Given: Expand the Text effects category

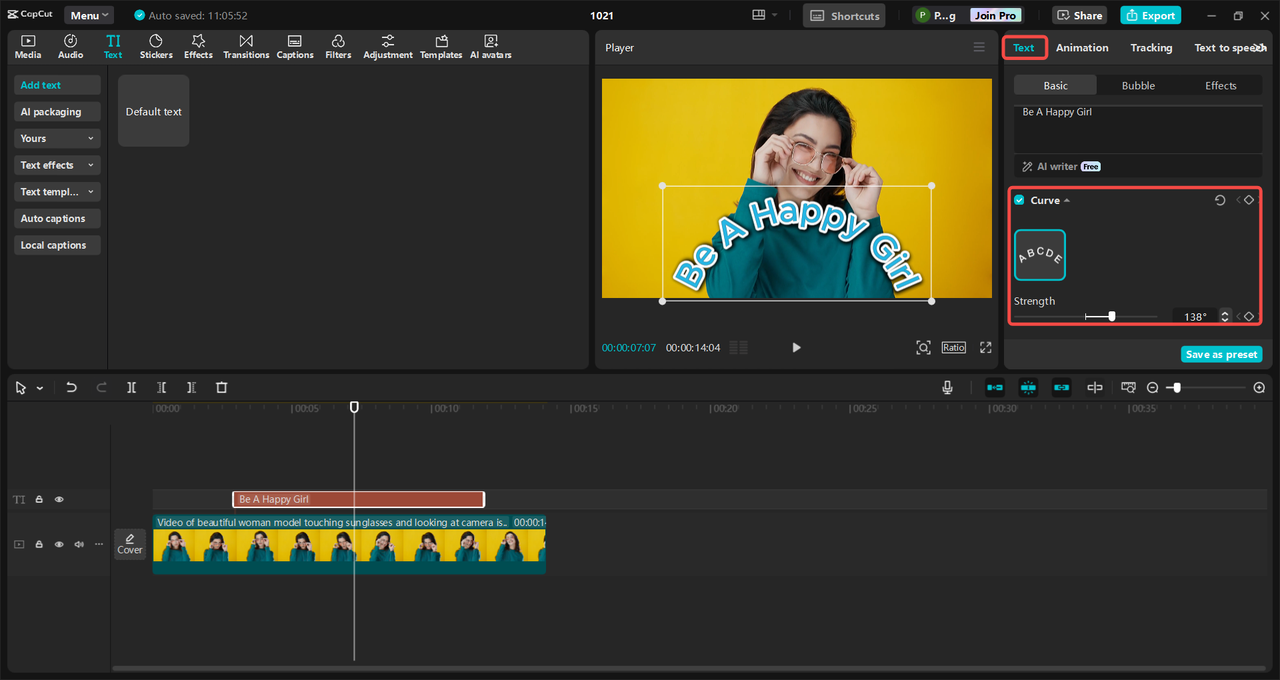Looking at the screenshot, I should (x=57, y=165).
